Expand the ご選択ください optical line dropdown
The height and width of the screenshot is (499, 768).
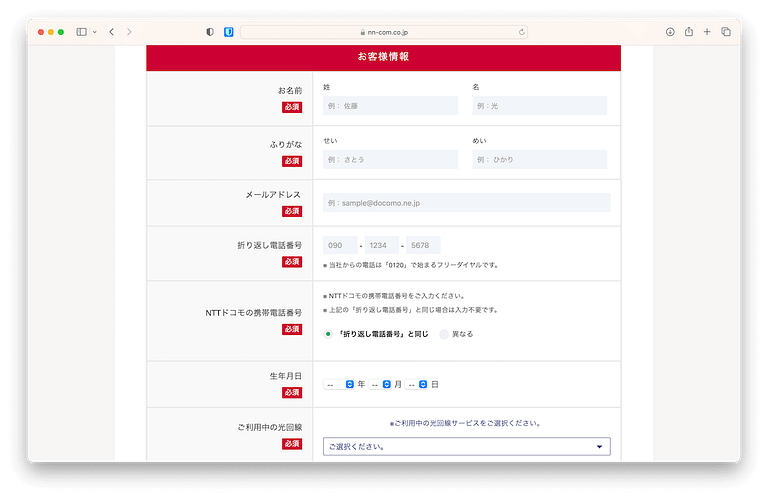coord(466,447)
